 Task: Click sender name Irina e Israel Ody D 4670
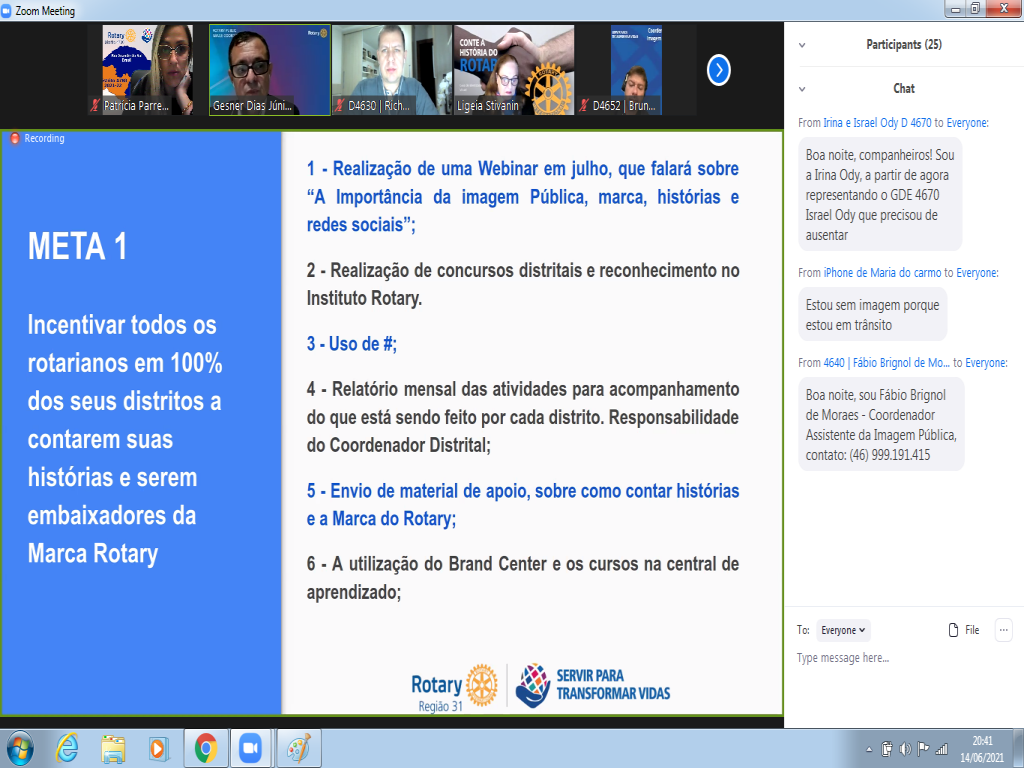877,123
